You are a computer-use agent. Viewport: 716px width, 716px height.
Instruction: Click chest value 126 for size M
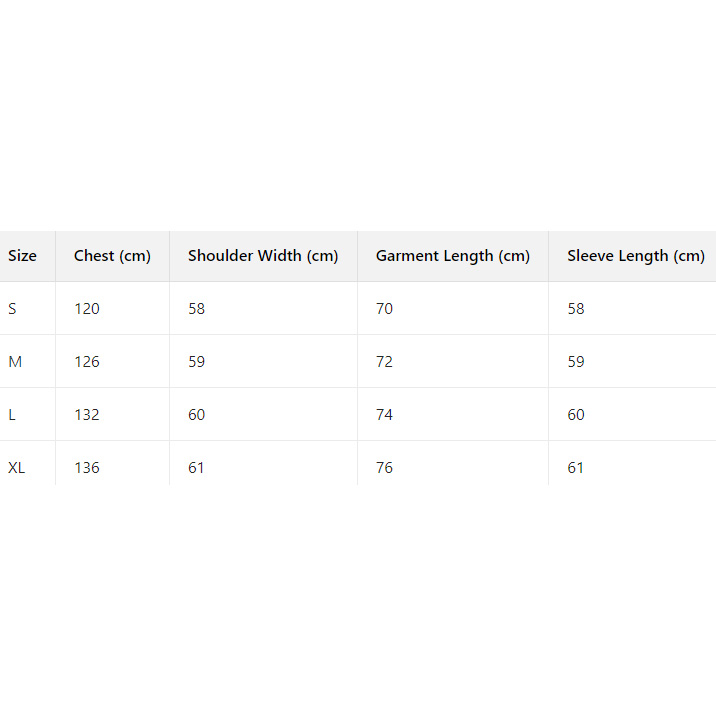coord(87,362)
